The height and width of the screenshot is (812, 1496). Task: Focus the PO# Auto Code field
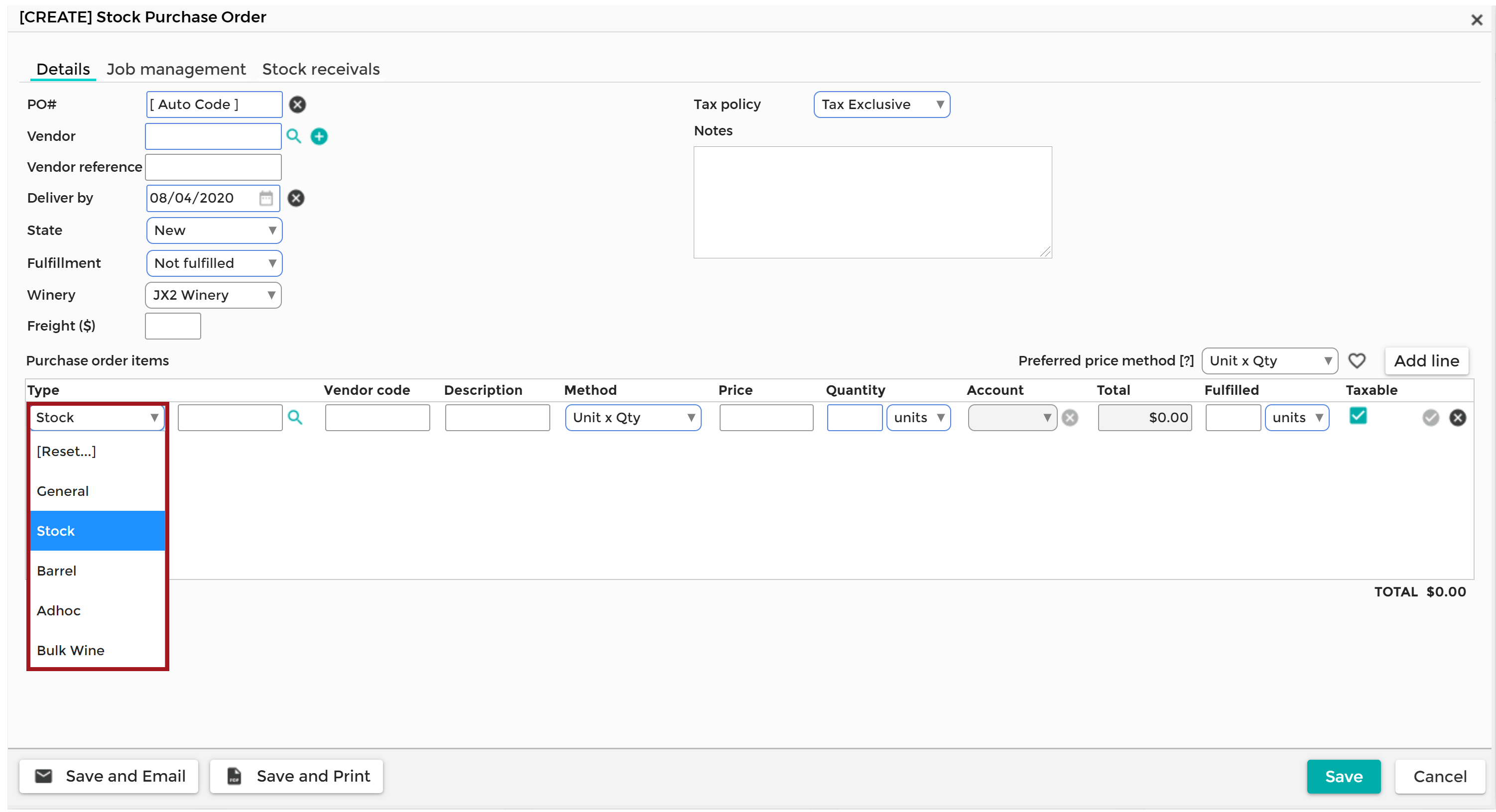pos(214,105)
